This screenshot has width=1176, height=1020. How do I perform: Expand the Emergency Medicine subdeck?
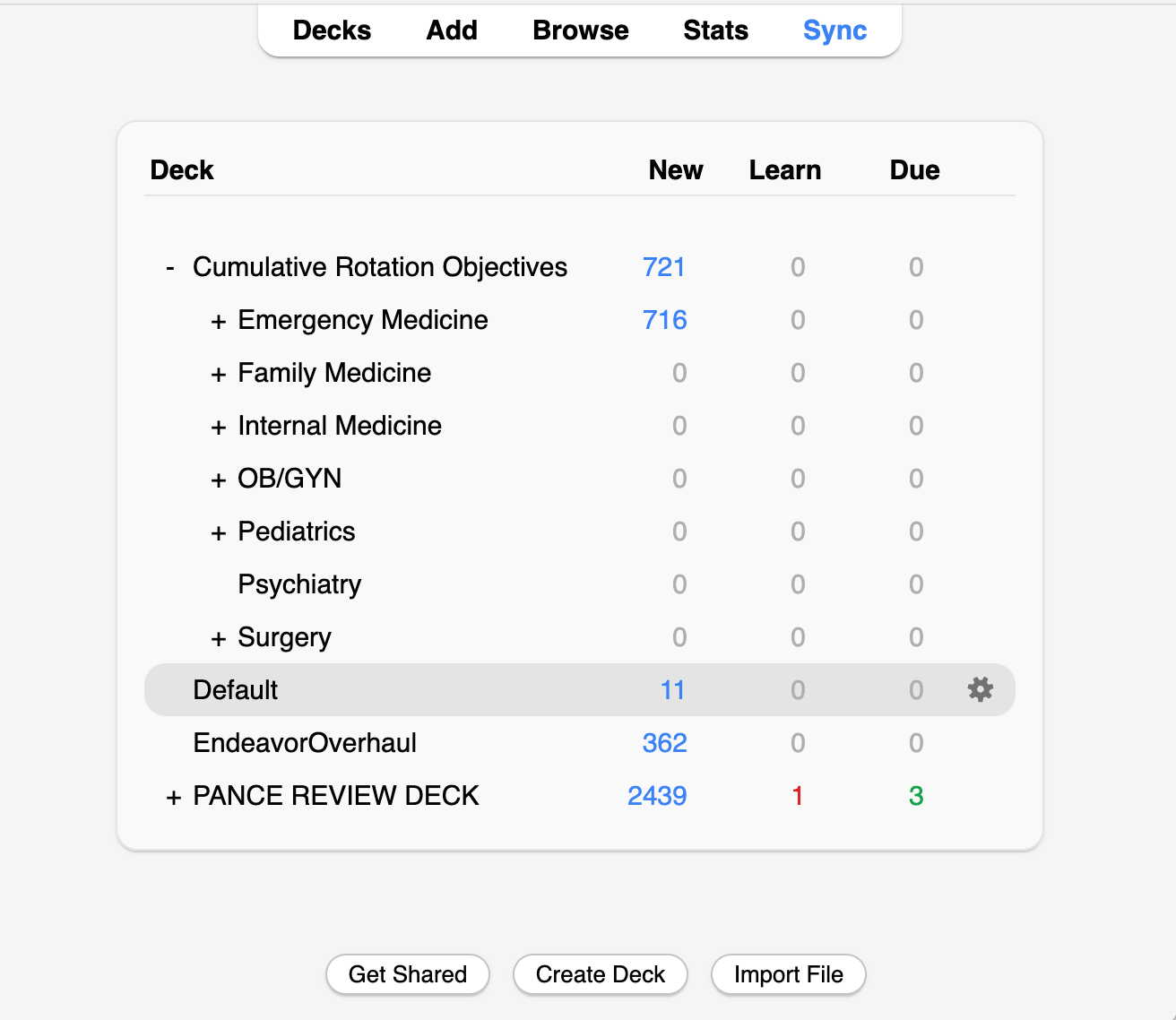[x=219, y=321]
